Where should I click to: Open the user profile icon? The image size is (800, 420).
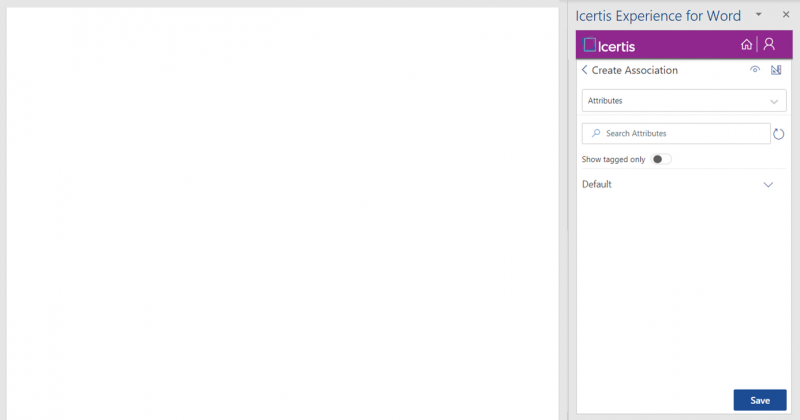pyautogui.click(x=769, y=44)
